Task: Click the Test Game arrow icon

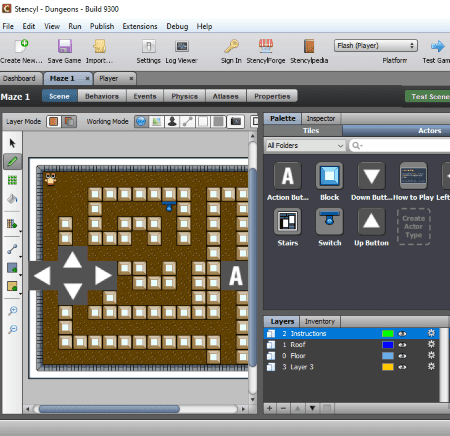Action: (438, 46)
